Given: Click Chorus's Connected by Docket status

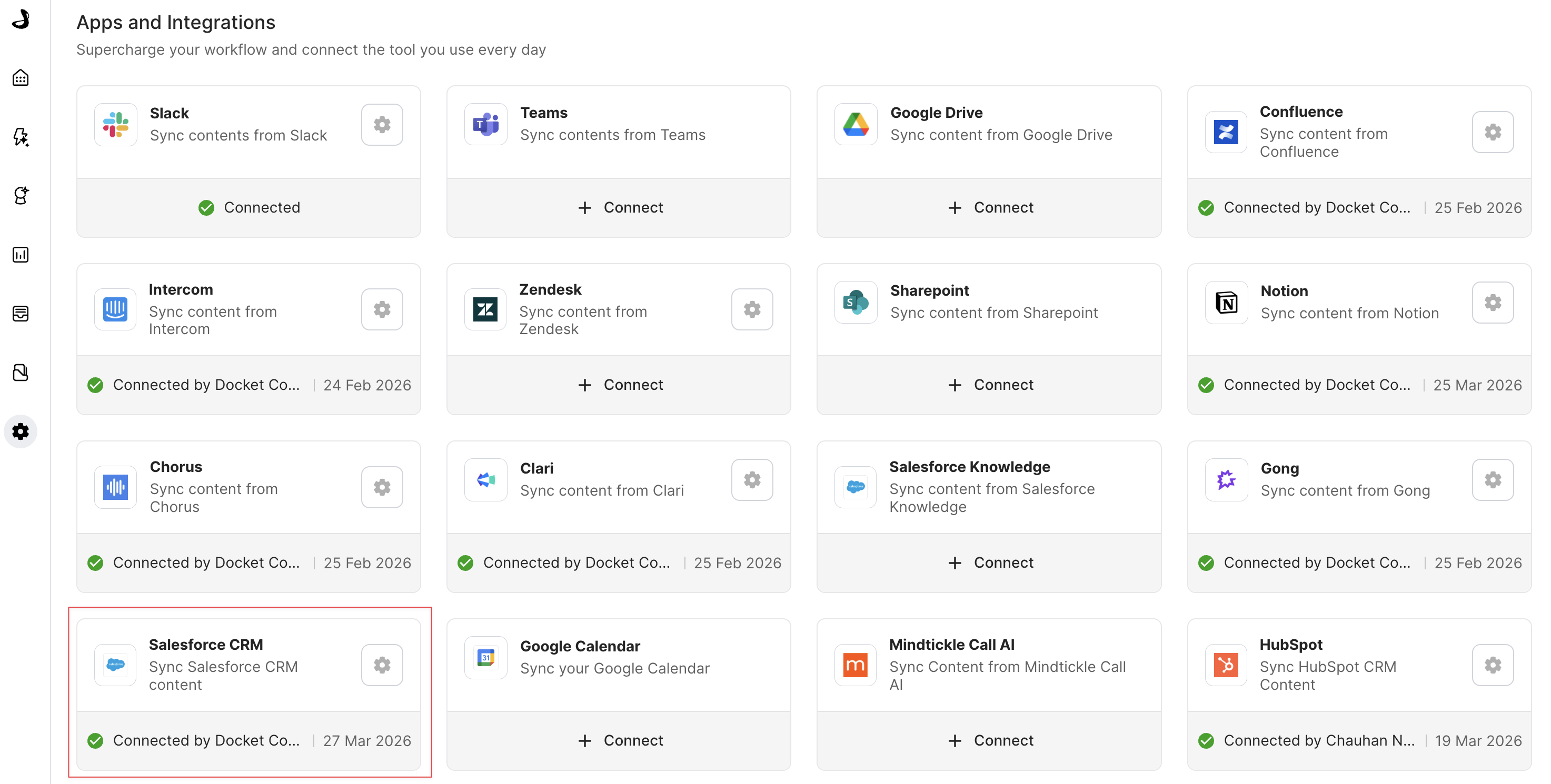Looking at the screenshot, I should pos(194,562).
